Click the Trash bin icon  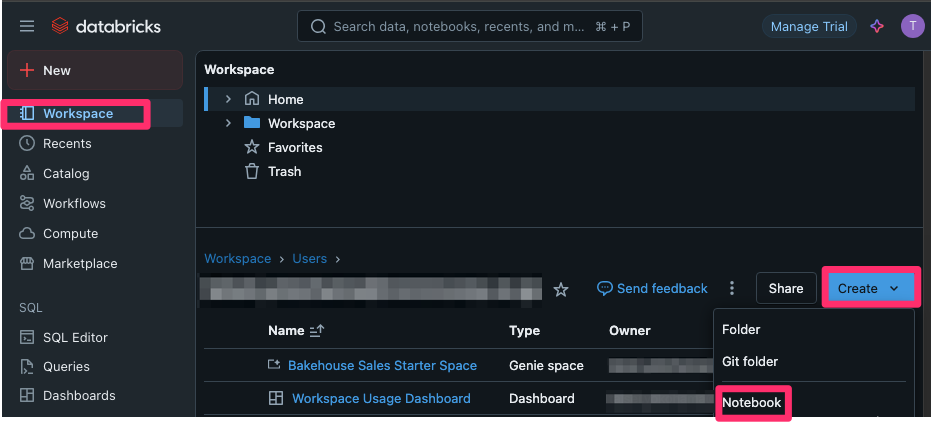pos(252,172)
